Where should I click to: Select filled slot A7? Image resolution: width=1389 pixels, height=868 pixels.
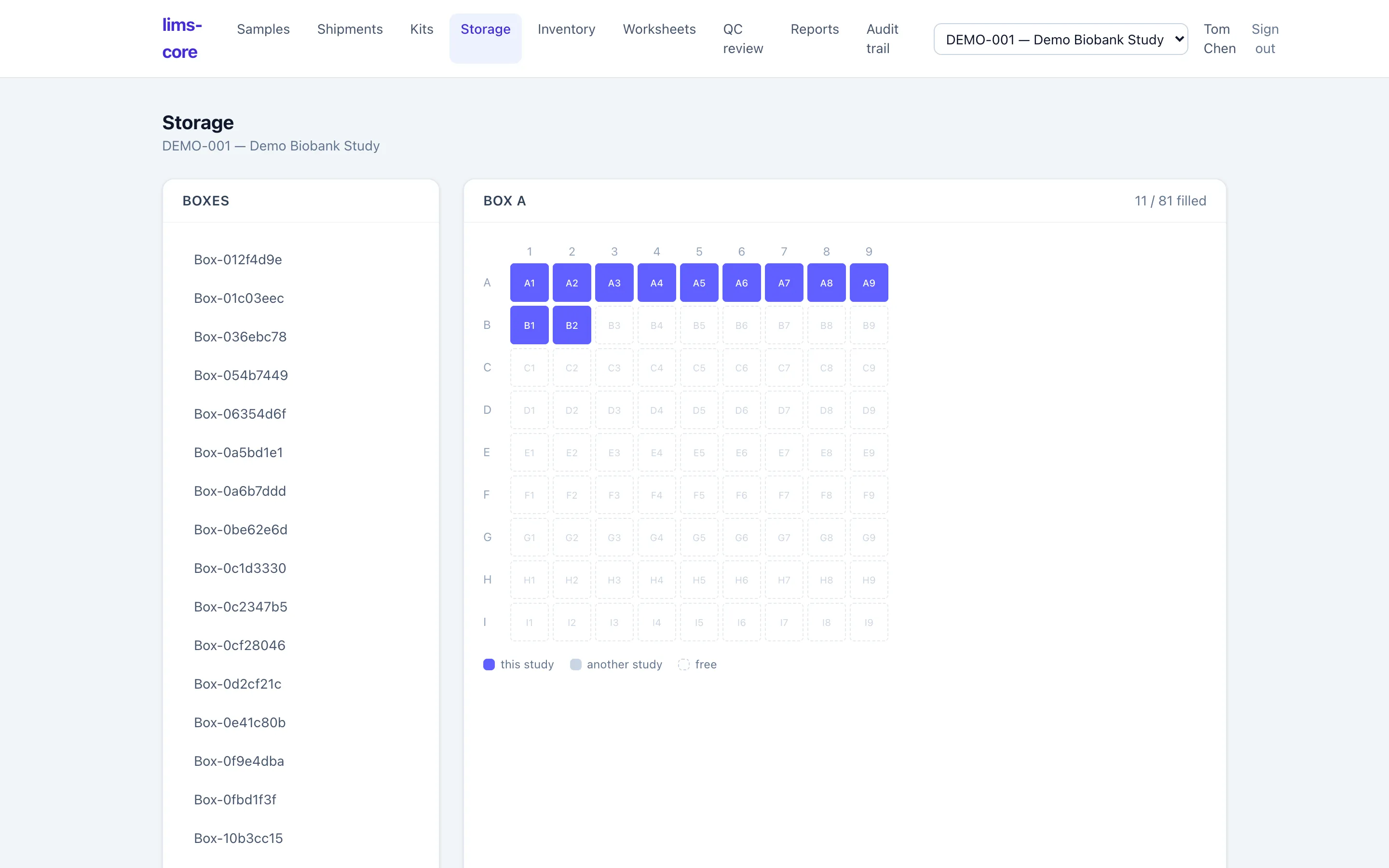pyautogui.click(x=784, y=283)
